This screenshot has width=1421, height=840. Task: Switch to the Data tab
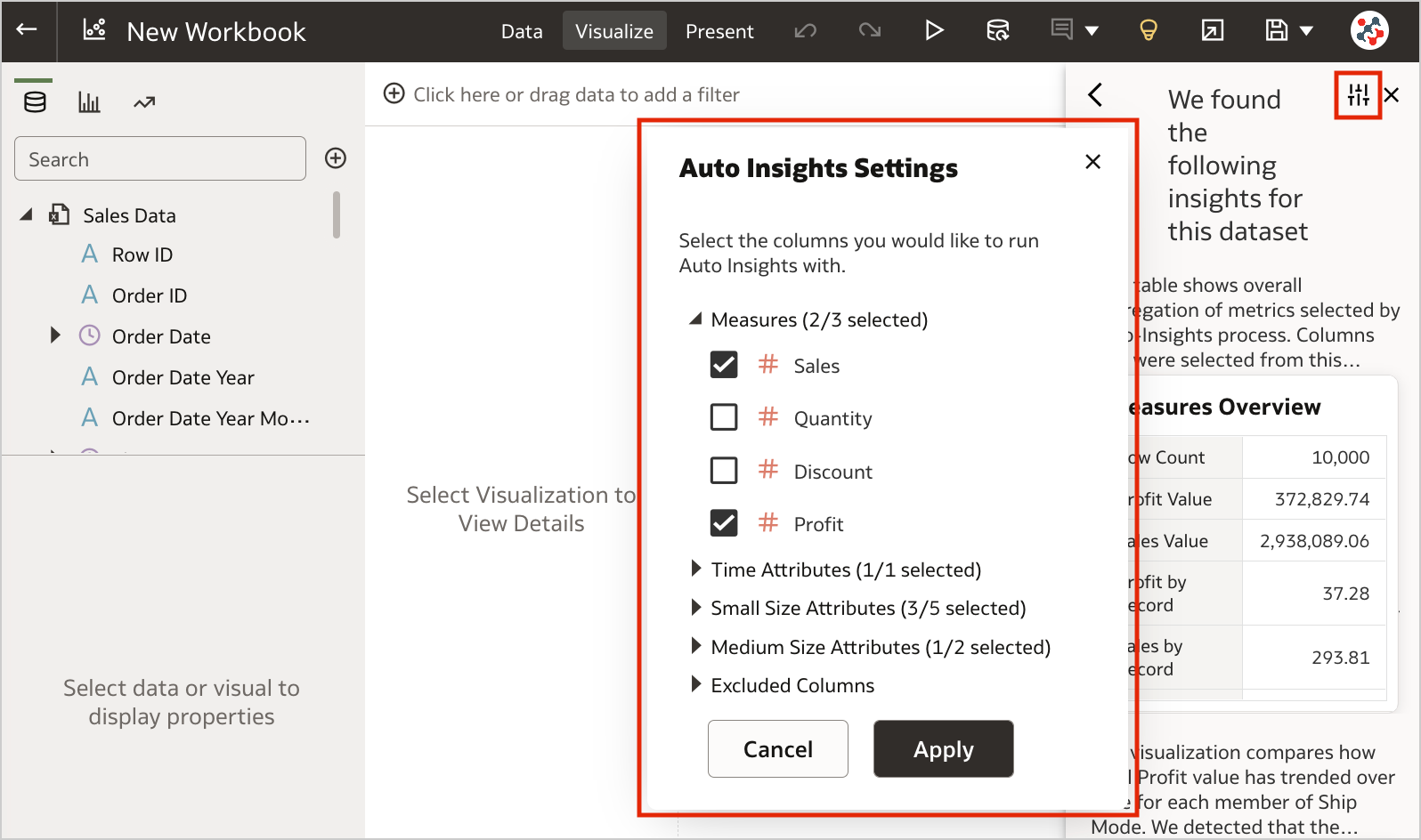coord(522,32)
